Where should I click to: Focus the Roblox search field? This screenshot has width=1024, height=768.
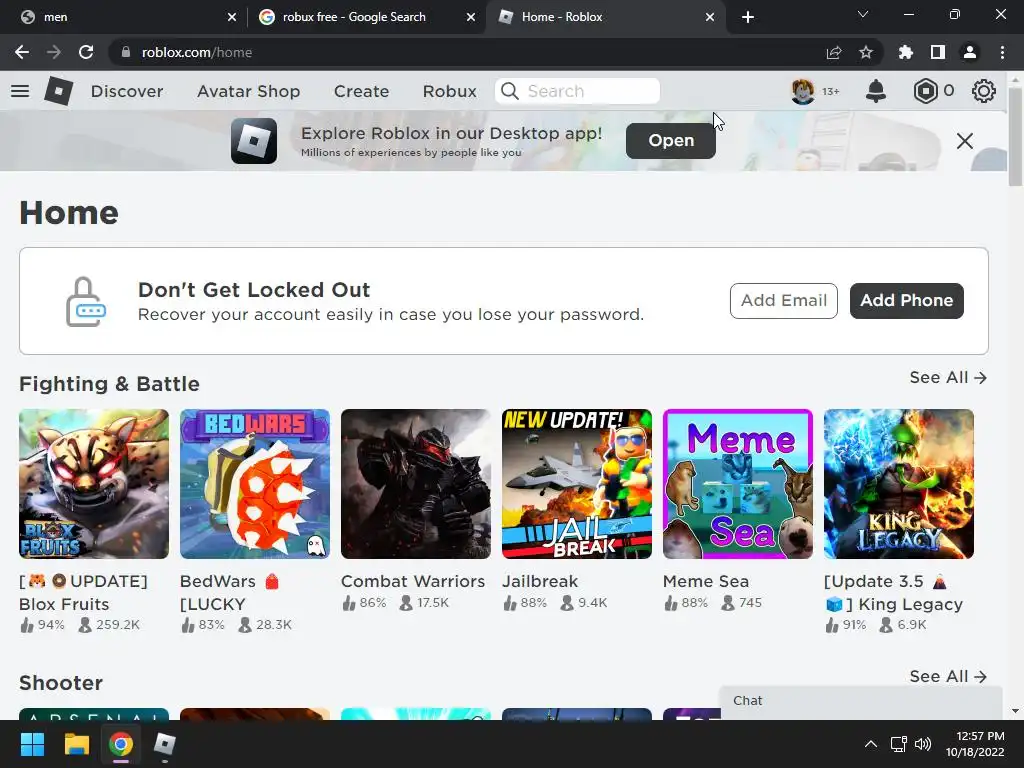pyautogui.click(x=577, y=91)
